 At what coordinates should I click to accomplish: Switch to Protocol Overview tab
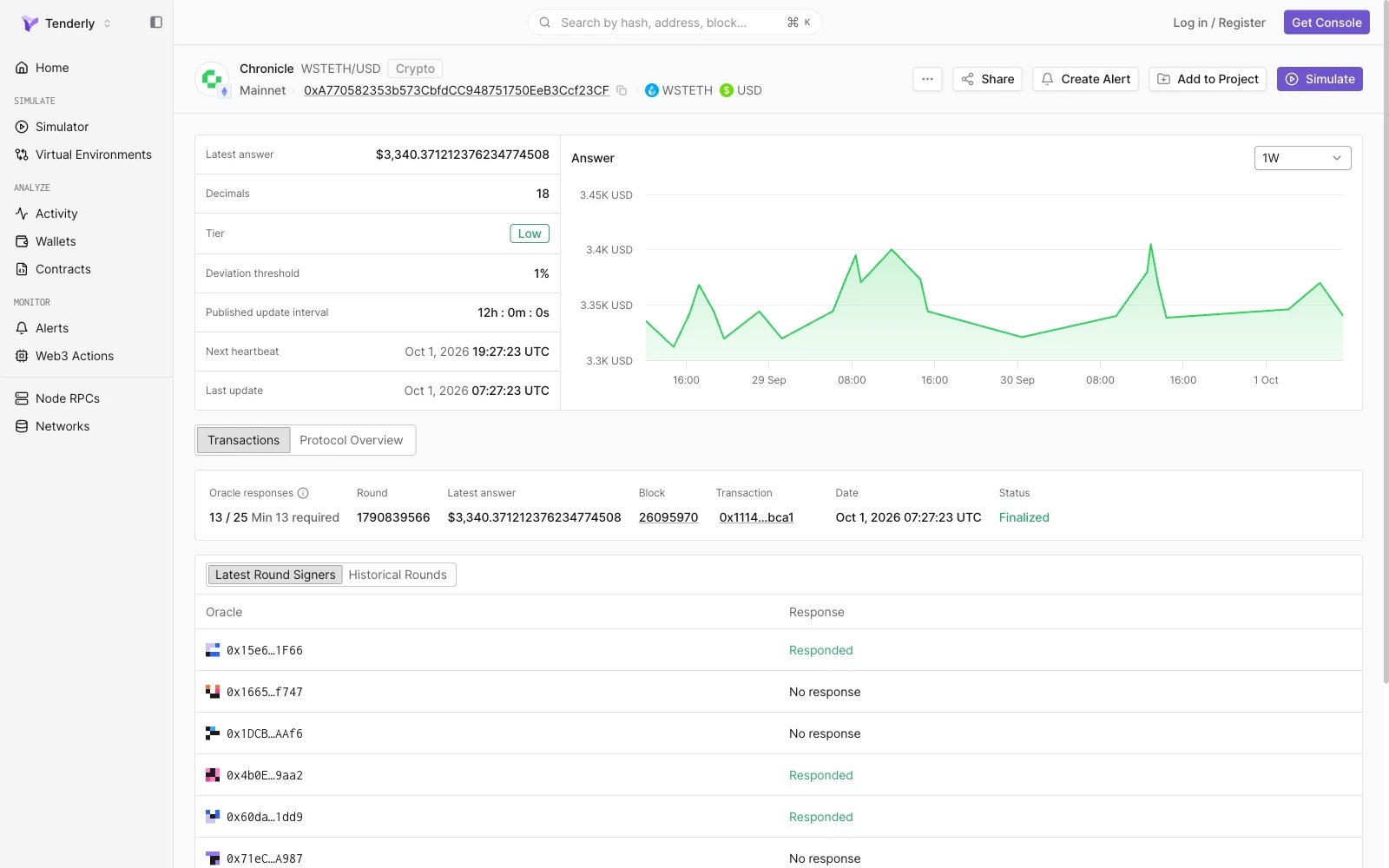(351, 440)
